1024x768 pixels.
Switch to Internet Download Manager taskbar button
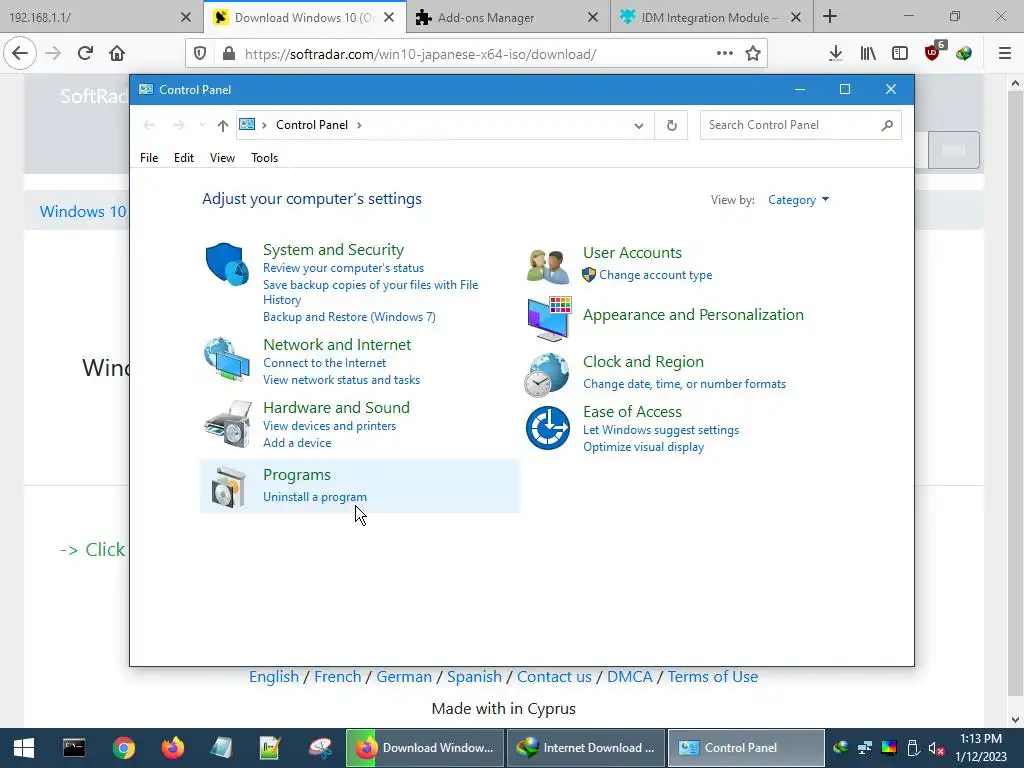585,748
